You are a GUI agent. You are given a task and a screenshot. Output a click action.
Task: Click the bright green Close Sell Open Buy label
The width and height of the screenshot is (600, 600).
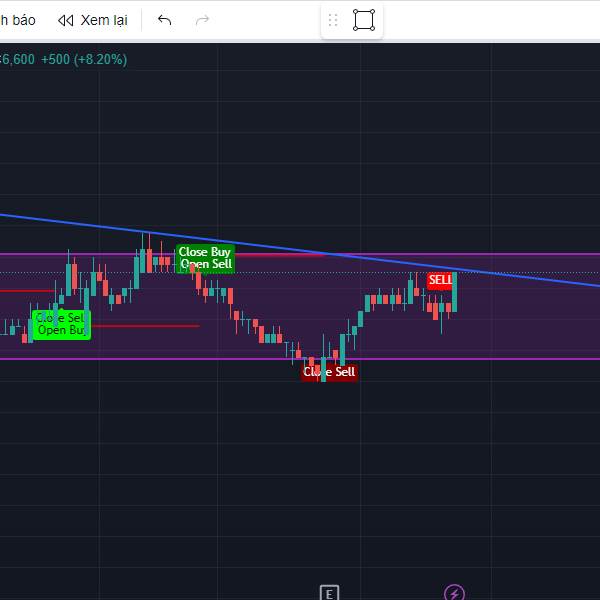click(62, 324)
